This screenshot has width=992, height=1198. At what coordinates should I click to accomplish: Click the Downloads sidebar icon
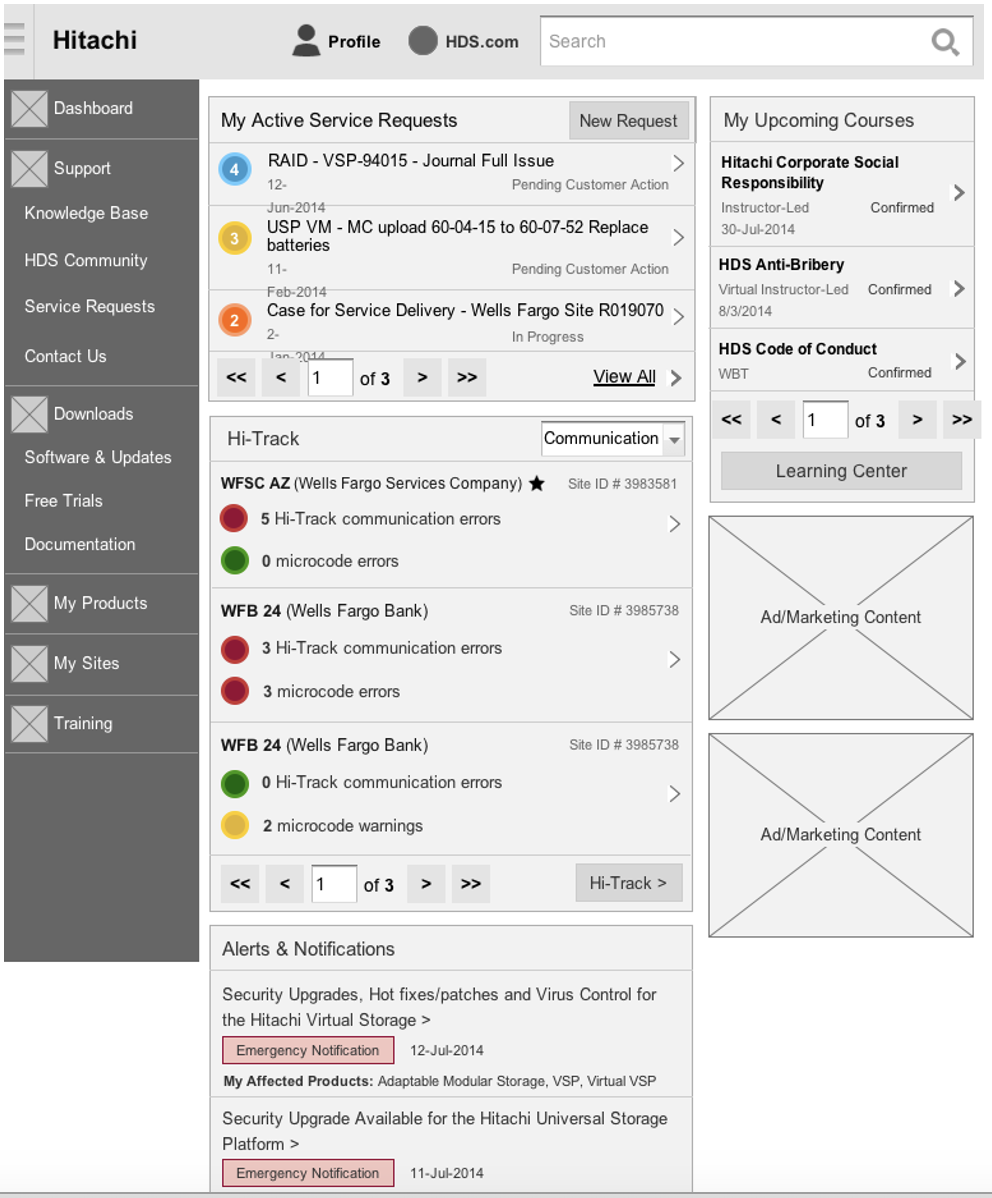point(28,414)
